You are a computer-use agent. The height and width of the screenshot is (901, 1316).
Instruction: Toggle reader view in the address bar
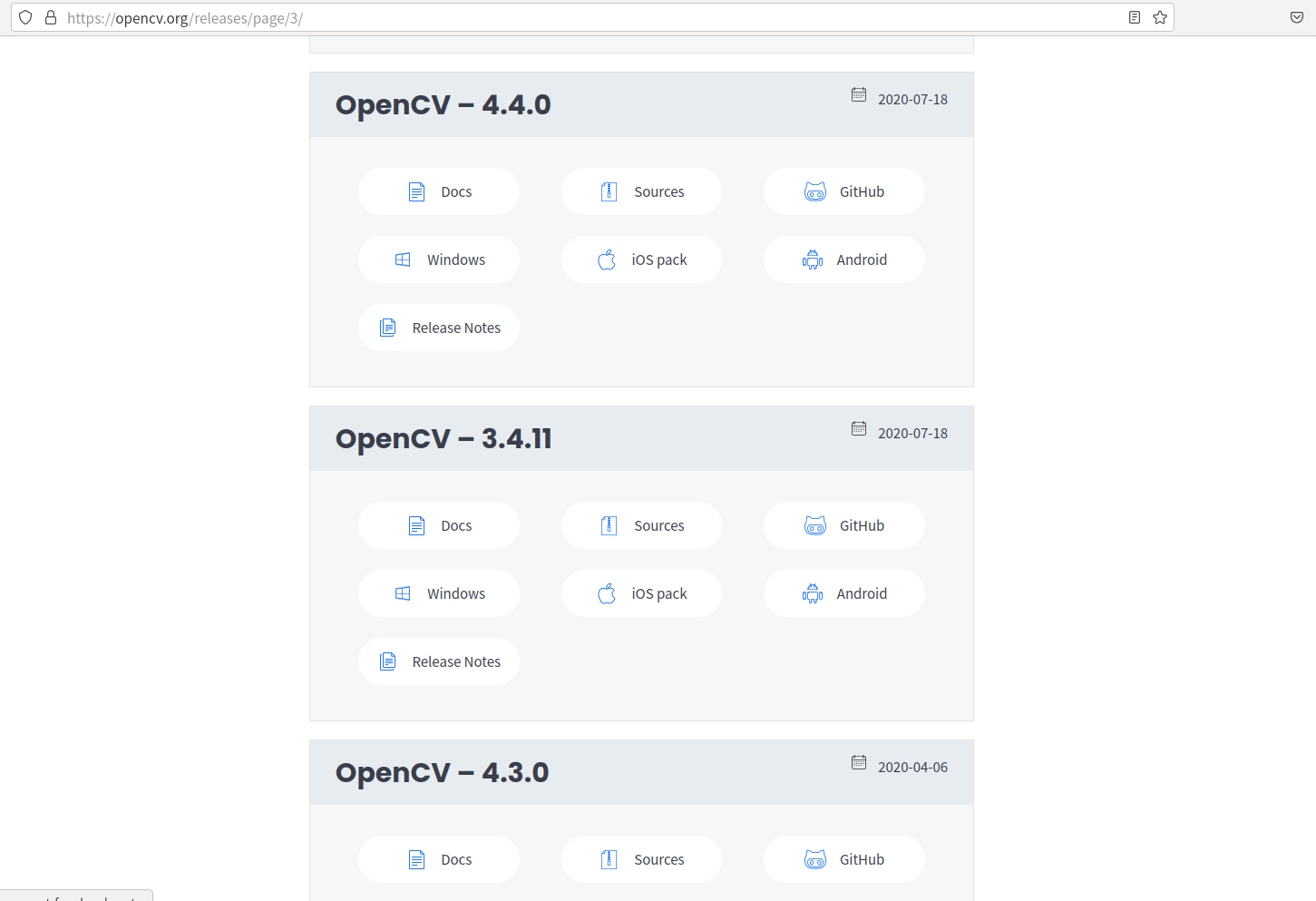[1134, 17]
